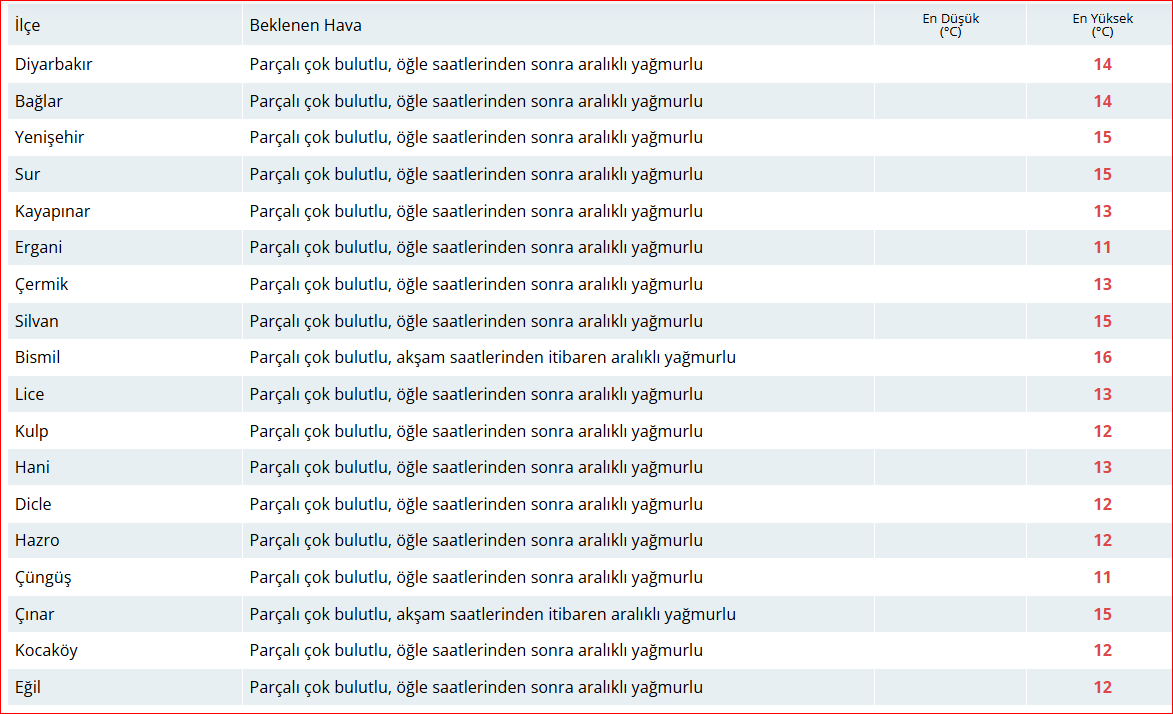The height and width of the screenshot is (714, 1173).
Task: Click the Ergani district name
Action: pyautogui.click(x=39, y=247)
